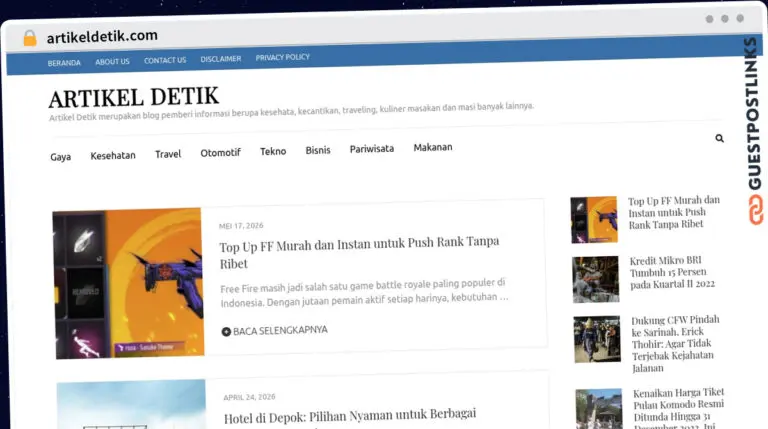Select the Travel category
768x429 pixels.
click(168, 154)
